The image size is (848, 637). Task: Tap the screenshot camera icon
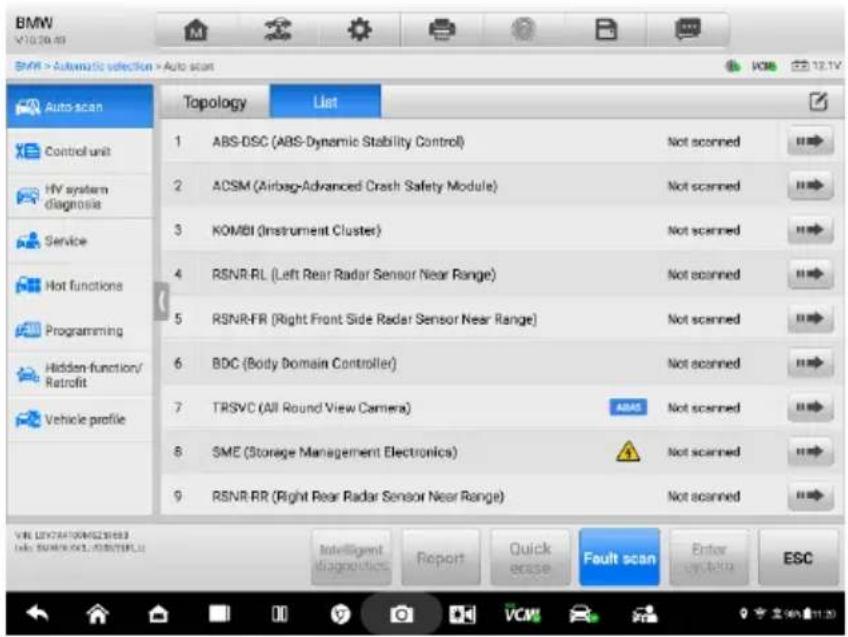401,614
